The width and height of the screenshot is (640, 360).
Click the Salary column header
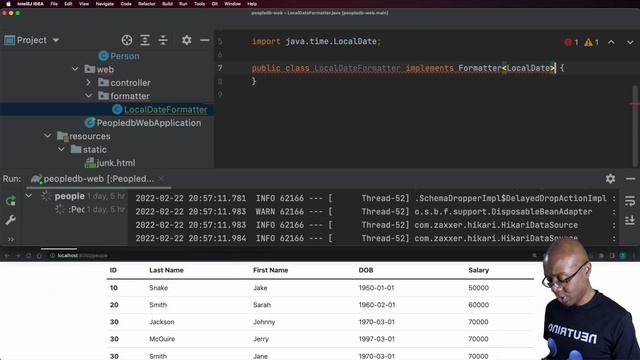(478, 270)
